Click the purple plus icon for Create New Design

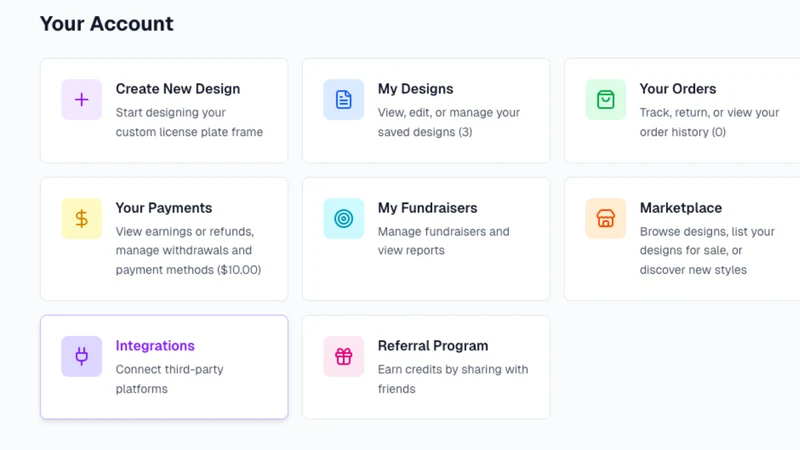(82, 99)
